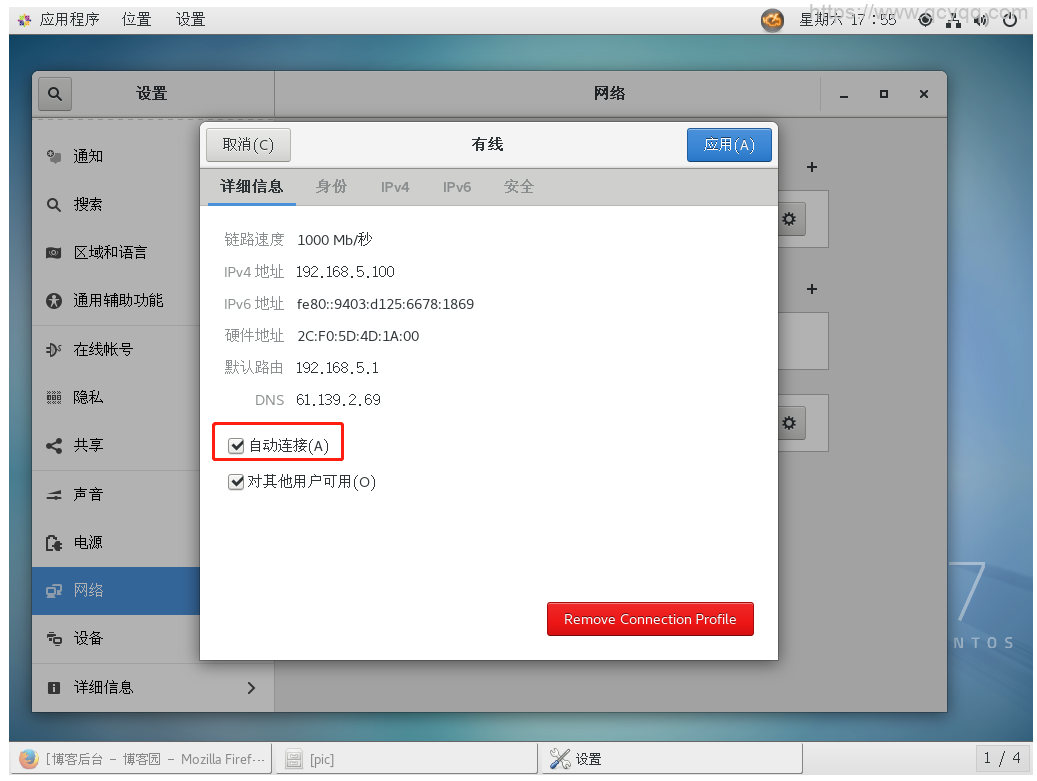Open the Sound (声音) settings
1037x781 pixels.
click(88, 494)
